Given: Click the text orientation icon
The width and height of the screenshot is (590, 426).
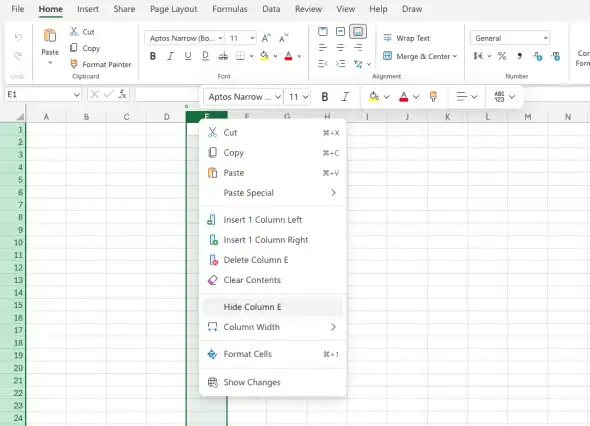Looking at the screenshot, I should (358, 64).
